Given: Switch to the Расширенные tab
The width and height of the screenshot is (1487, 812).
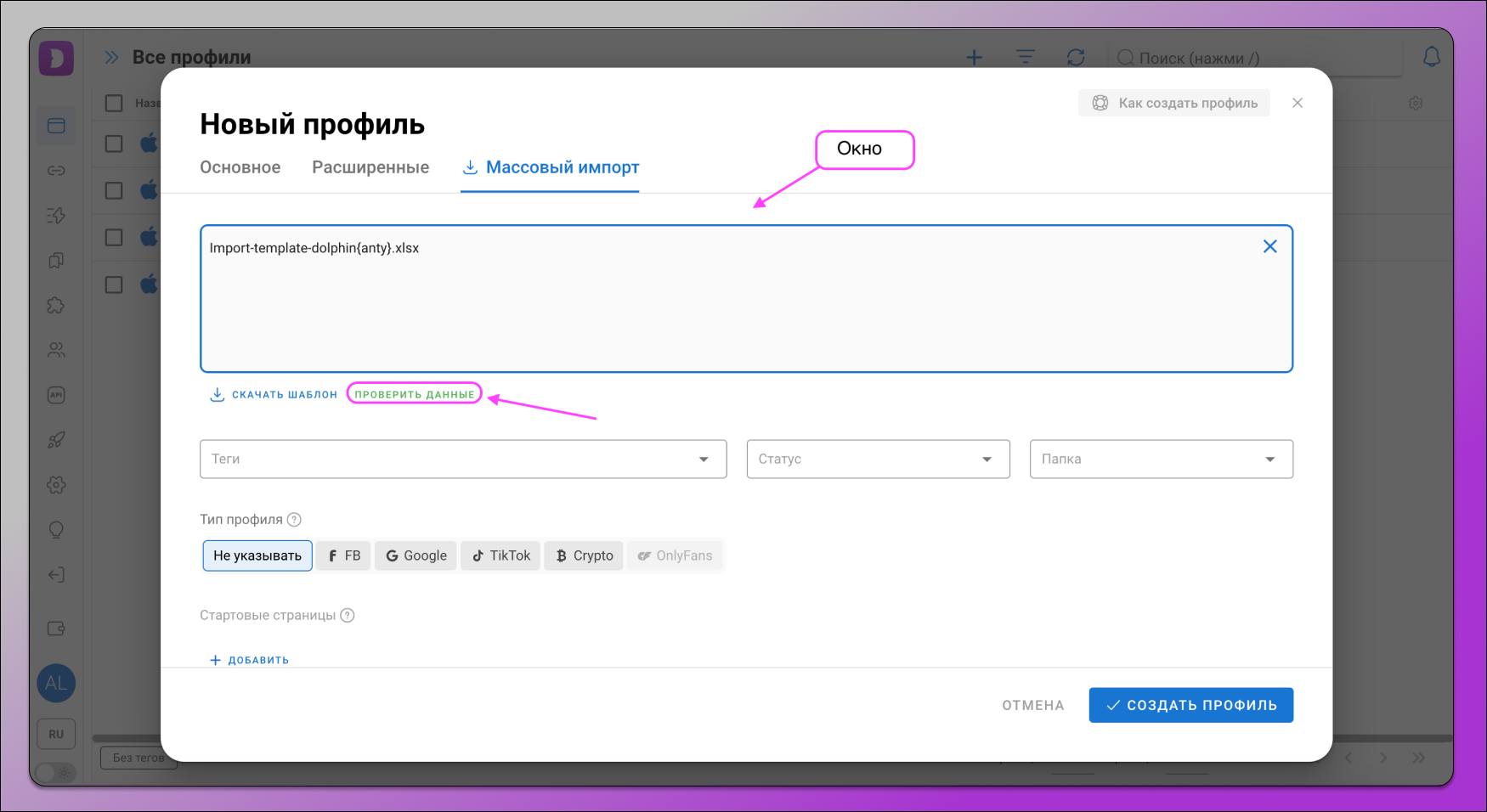Looking at the screenshot, I should pyautogui.click(x=370, y=167).
